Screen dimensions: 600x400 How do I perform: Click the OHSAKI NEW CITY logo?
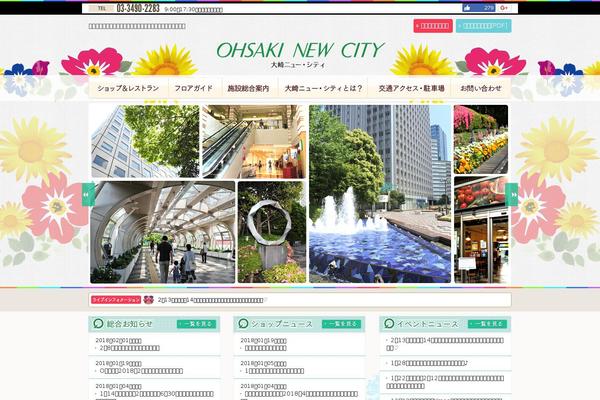[300, 50]
